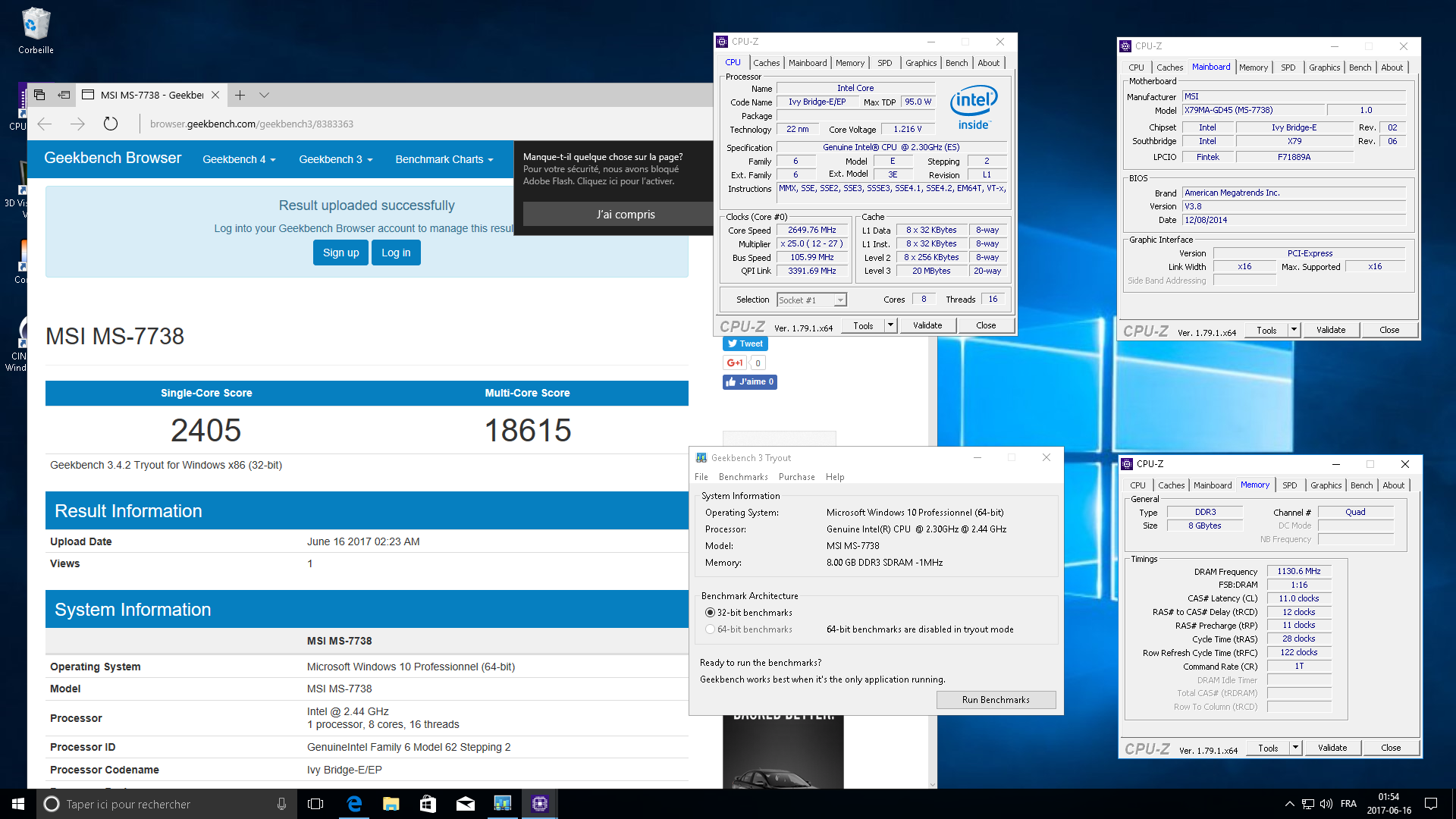Click the page scrollbar down arrow
This screenshot has height=819, width=1456.
[x=933, y=784]
